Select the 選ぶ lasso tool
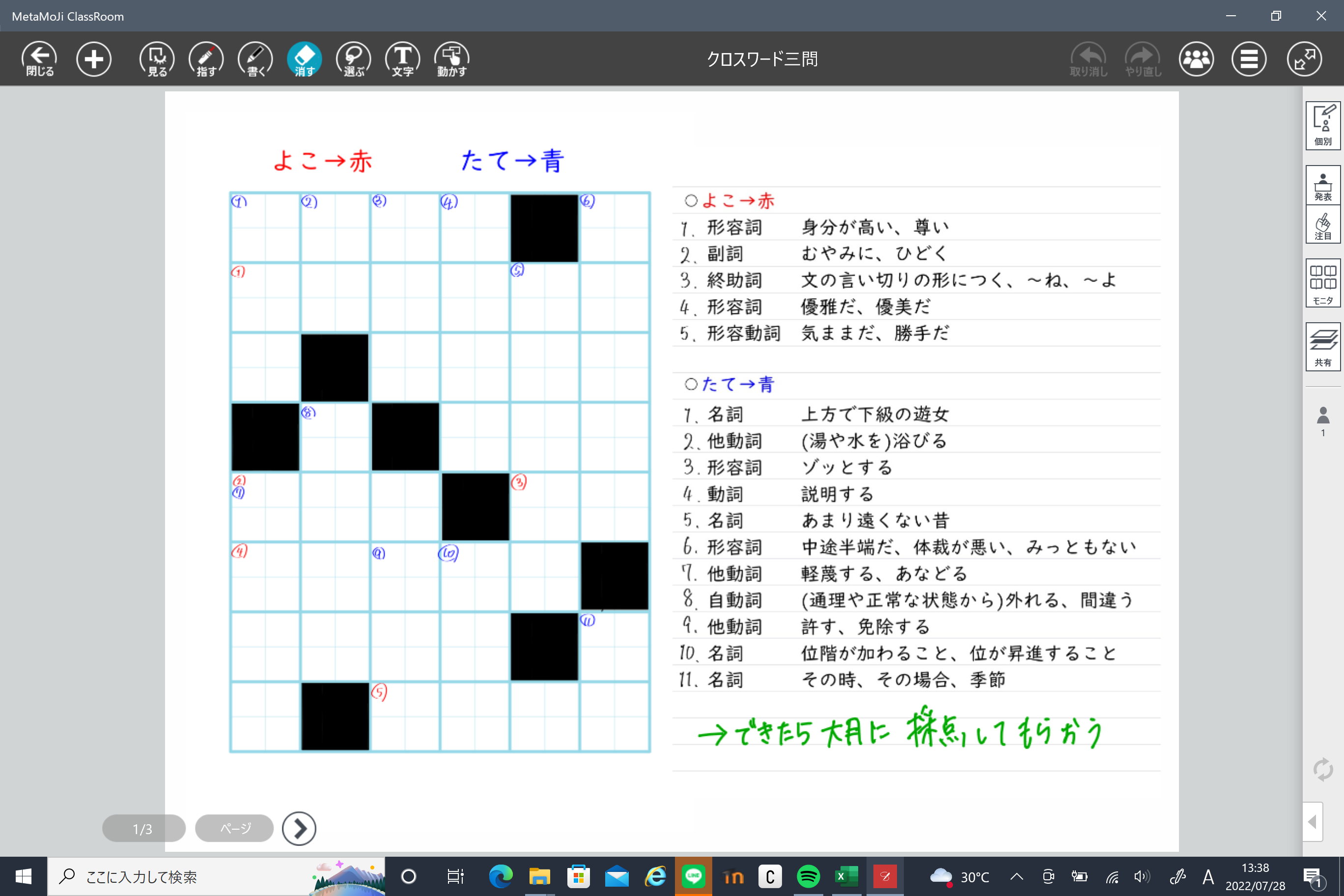The width and height of the screenshot is (1344, 896). [x=354, y=58]
